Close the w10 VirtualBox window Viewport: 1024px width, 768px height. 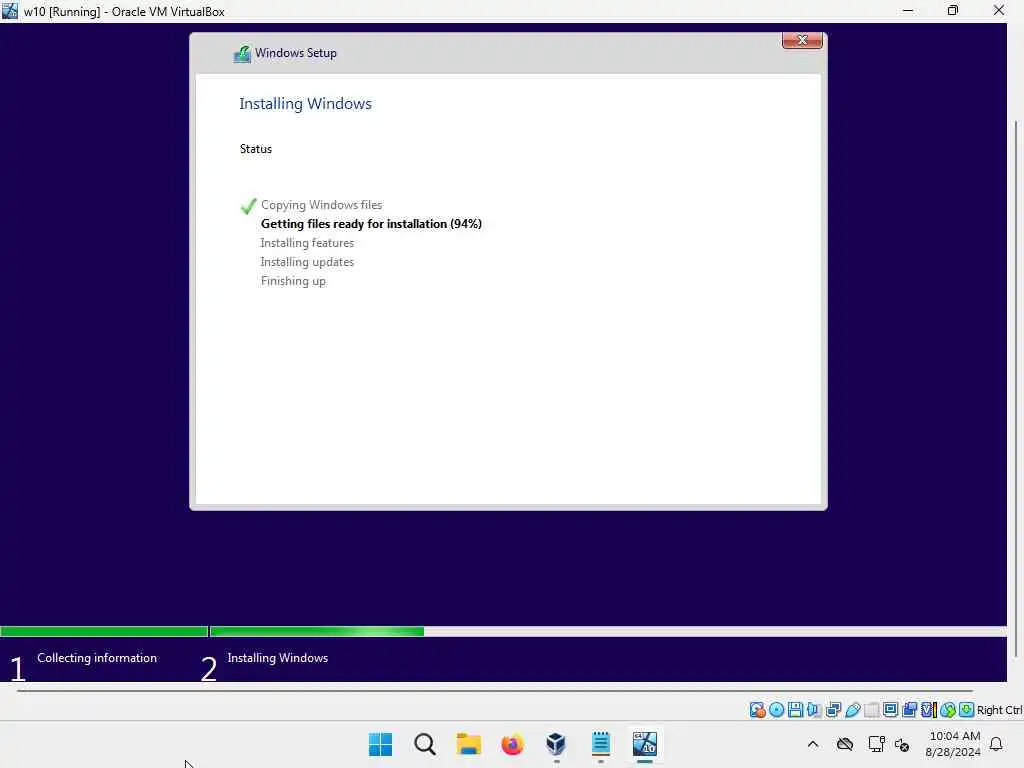click(999, 10)
